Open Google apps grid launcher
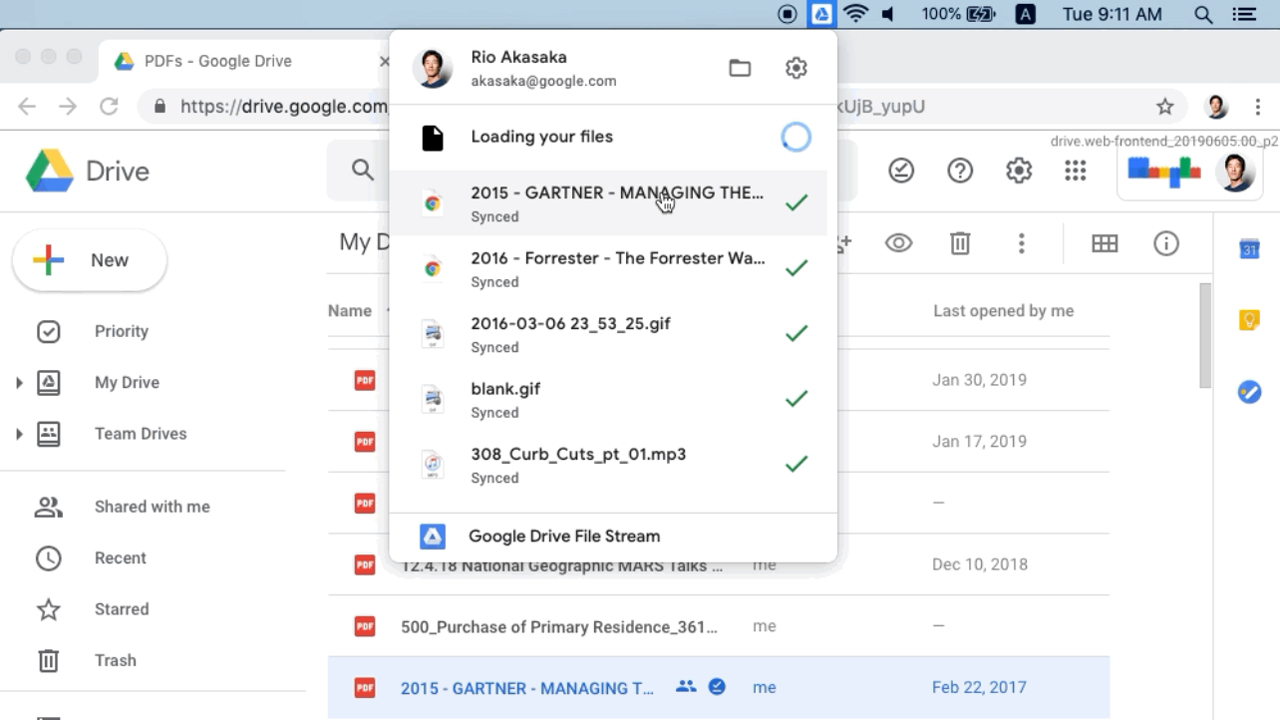This screenshot has width=1280, height=720. click(x=1075, y=171)
